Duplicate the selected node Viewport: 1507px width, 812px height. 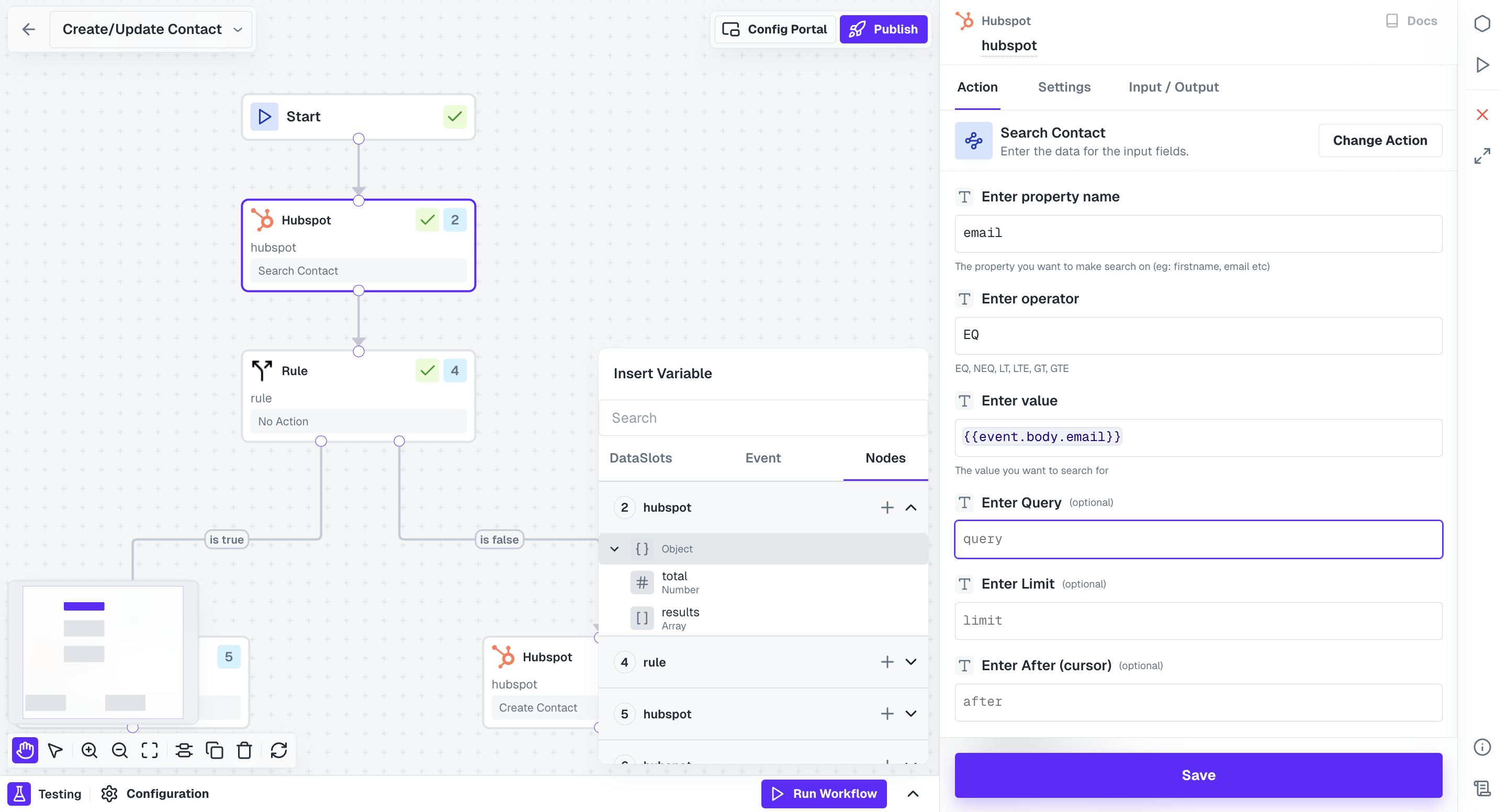pyautogui.click(x=215, y=750)
